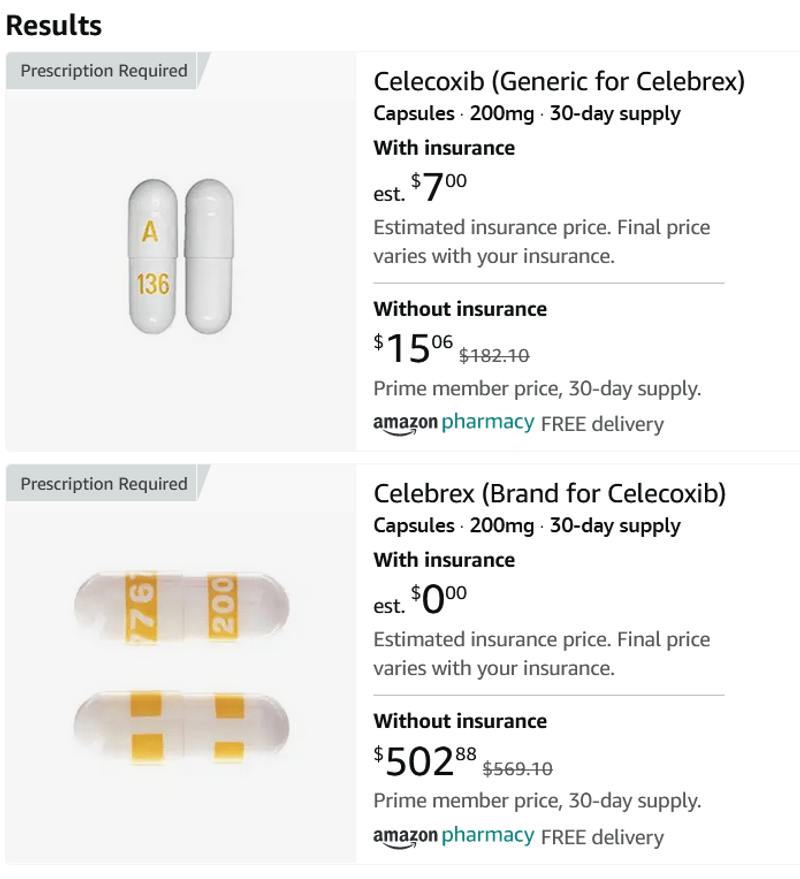
Task: Click the crossed-out $569.10 list price
Action: pyautogui.click(x=517, y=768)
